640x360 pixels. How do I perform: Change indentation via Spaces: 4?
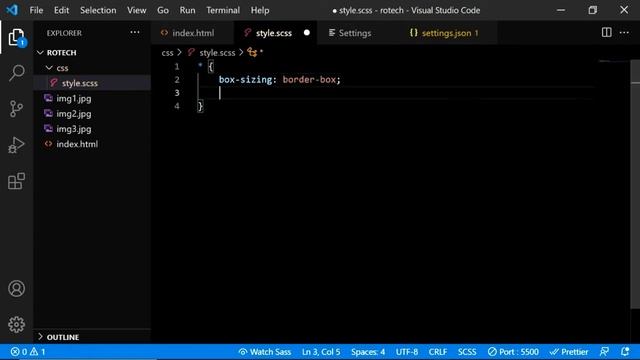(368, 351)
